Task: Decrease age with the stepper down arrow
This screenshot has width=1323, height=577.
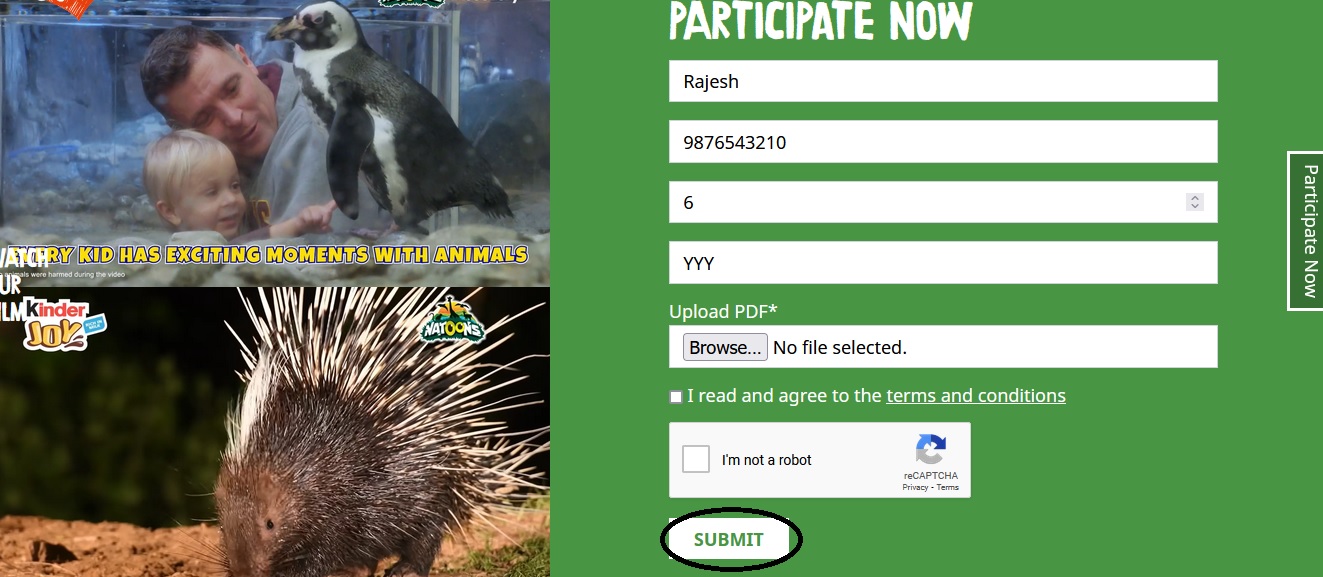Action: pyautogui.click(x=1194, y=206)
